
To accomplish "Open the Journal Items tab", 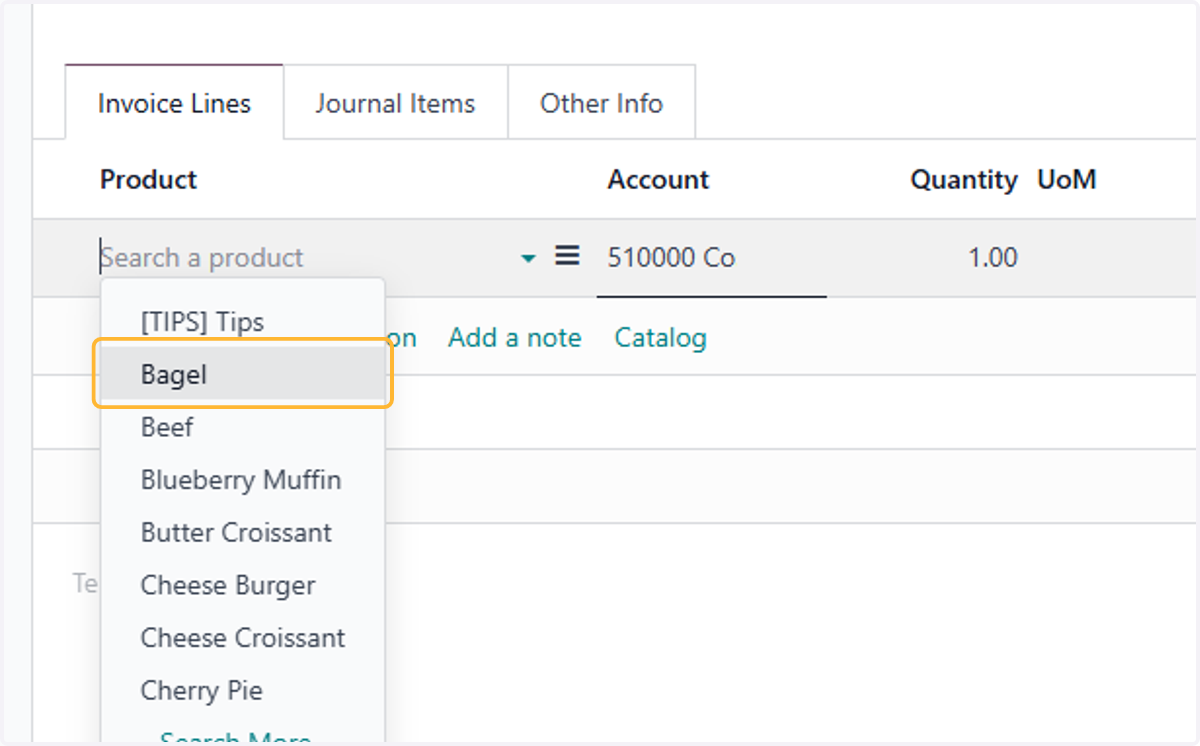I will click(x=395, y=103).
